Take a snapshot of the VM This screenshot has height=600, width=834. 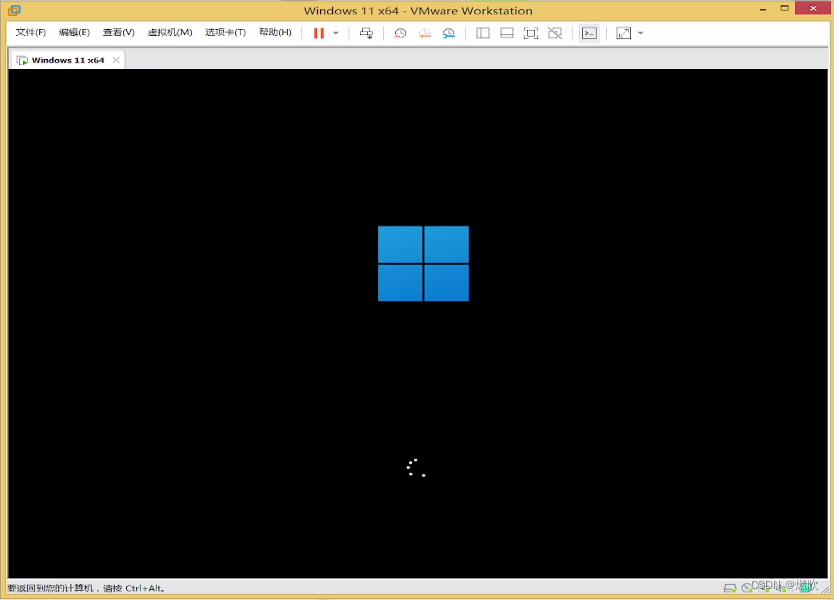tap(400, 33)
